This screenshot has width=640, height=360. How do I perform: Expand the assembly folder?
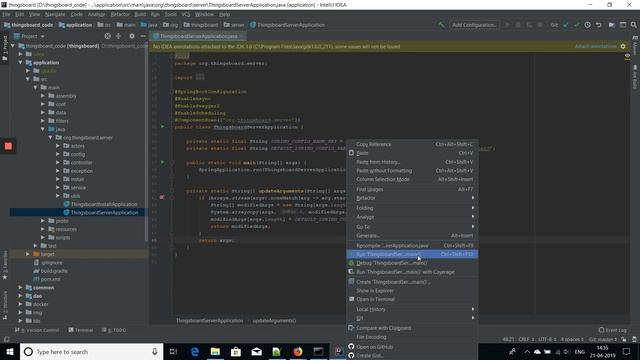43,96
